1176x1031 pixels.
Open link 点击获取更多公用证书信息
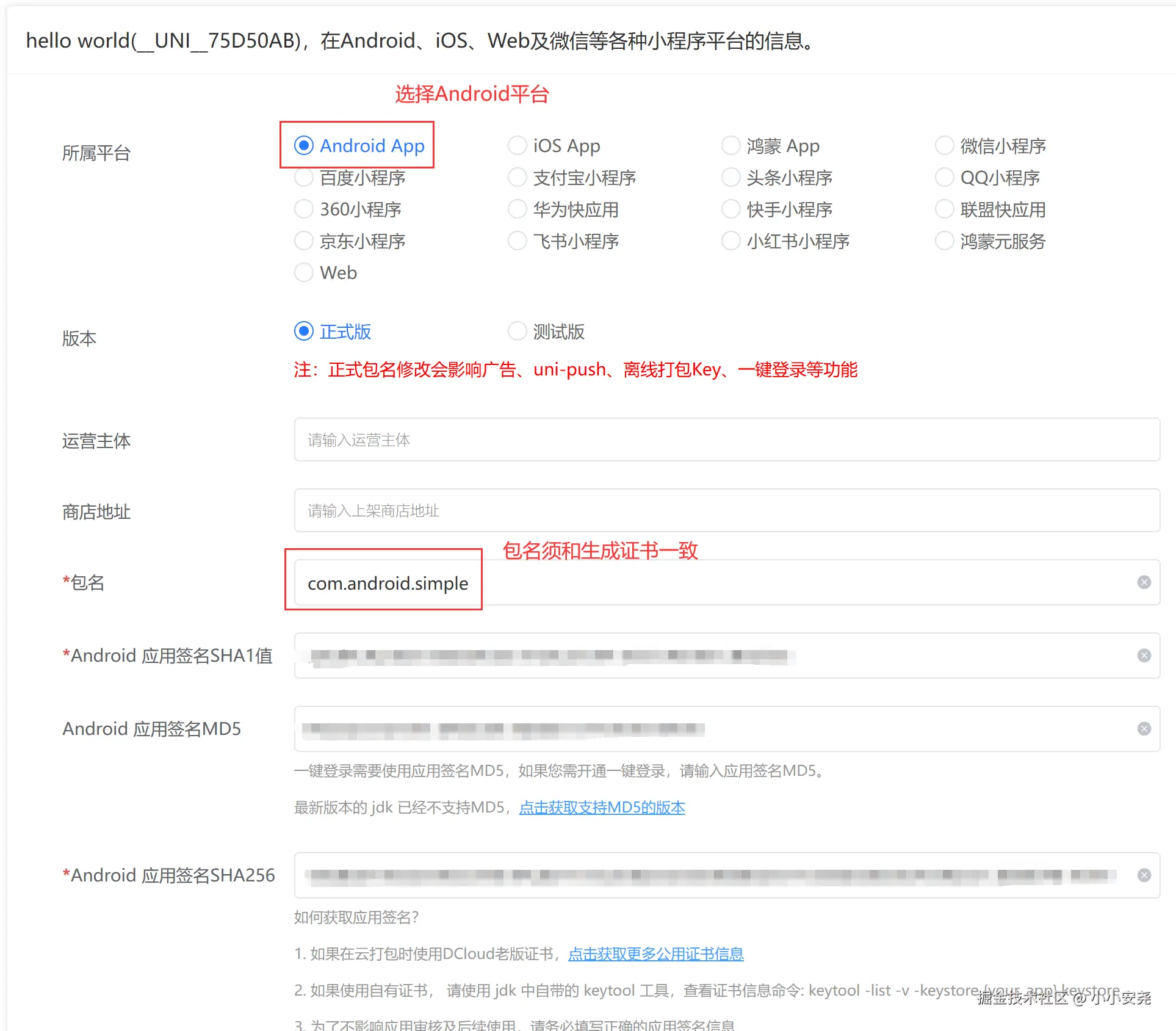655,954
